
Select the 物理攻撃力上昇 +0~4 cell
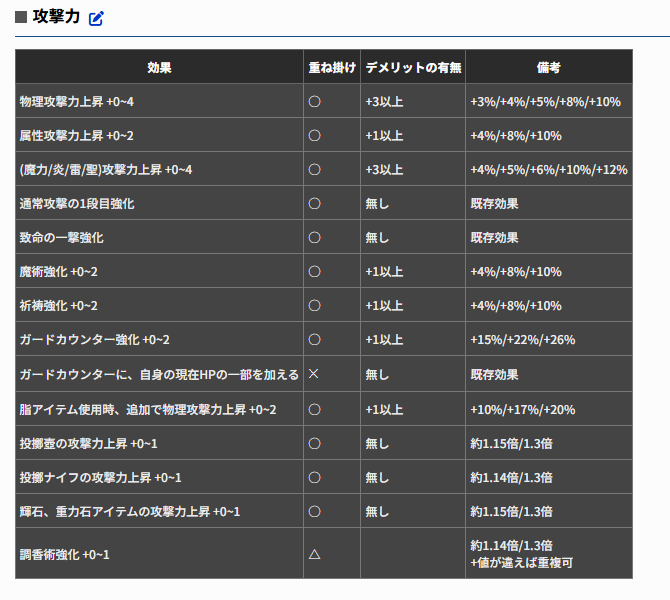159,101
